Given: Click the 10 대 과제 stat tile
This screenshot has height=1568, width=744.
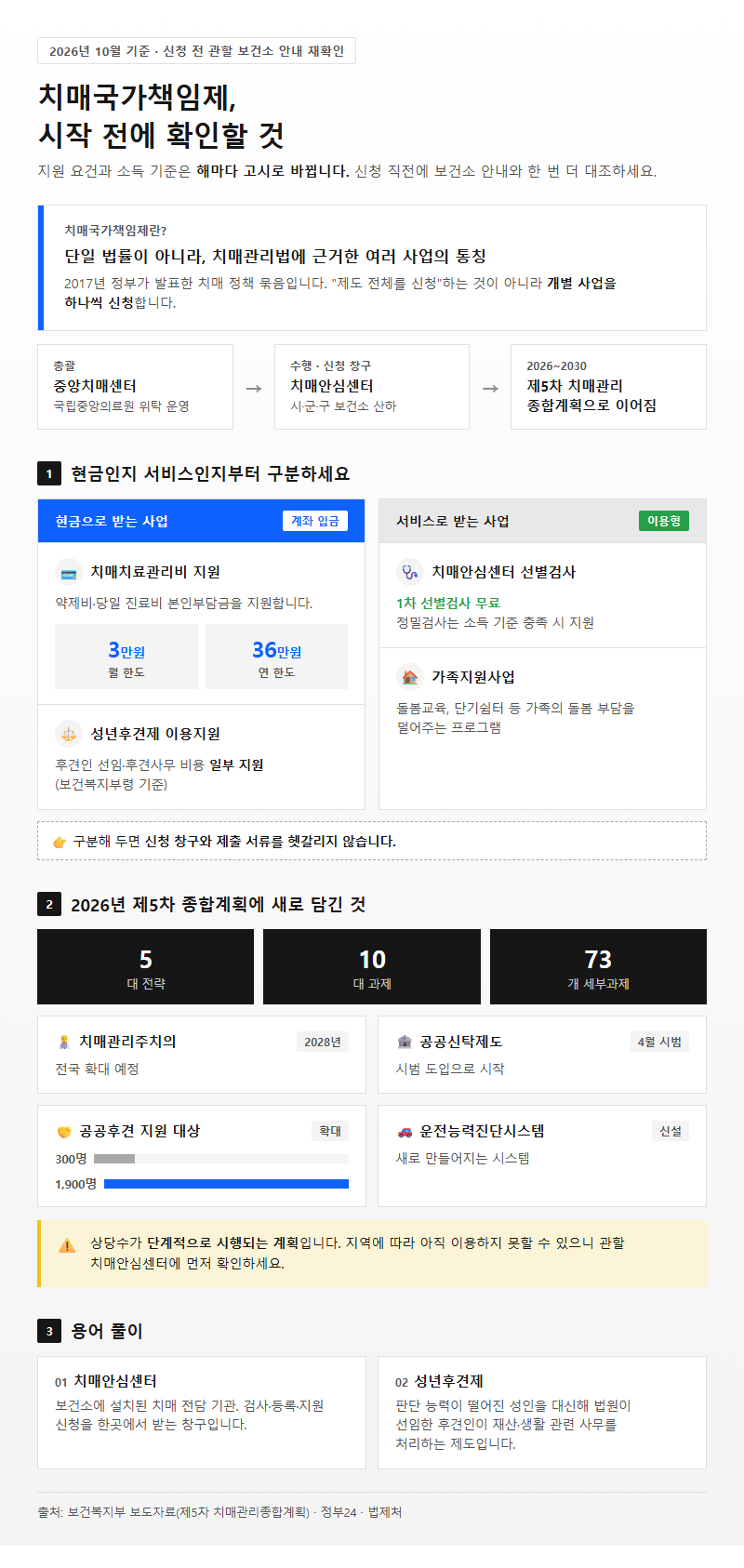Looking at the screenshot, I should tap(372, 967).
